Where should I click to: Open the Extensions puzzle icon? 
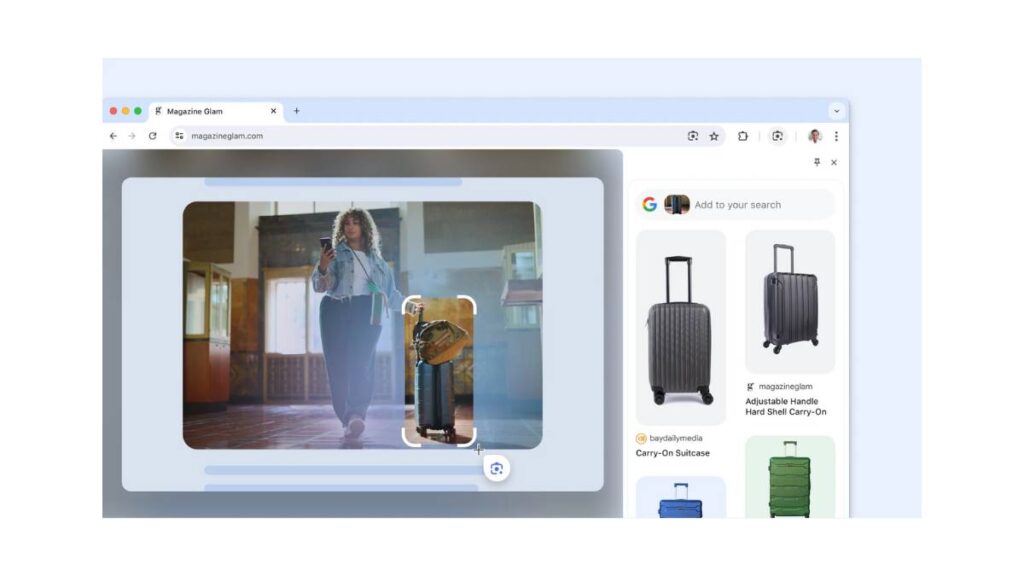(x=743, y=136)
